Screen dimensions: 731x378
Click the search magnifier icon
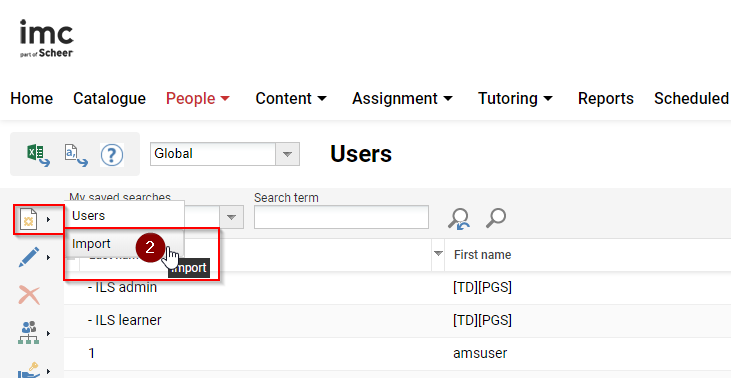(x=496, y=218)
